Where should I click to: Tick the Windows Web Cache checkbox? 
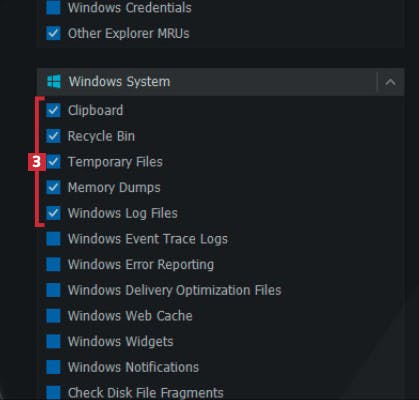[x=53, y=316]
